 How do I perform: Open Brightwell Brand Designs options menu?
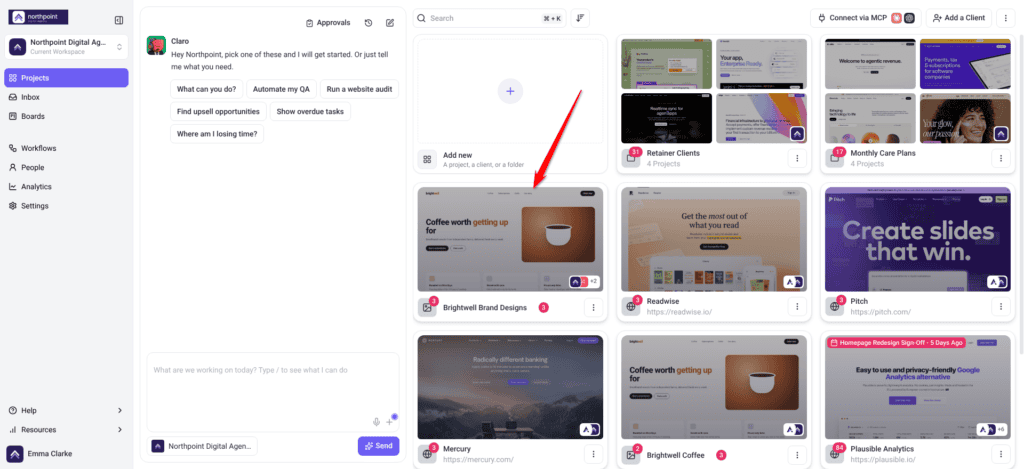point(594,307)
